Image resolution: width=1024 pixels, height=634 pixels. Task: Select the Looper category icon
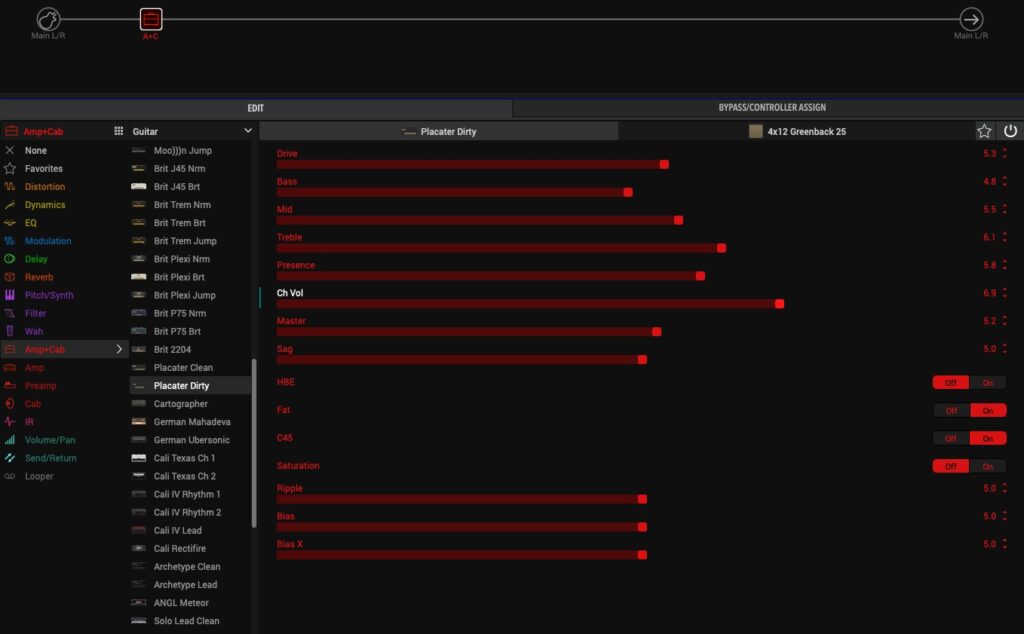[10, 476]
